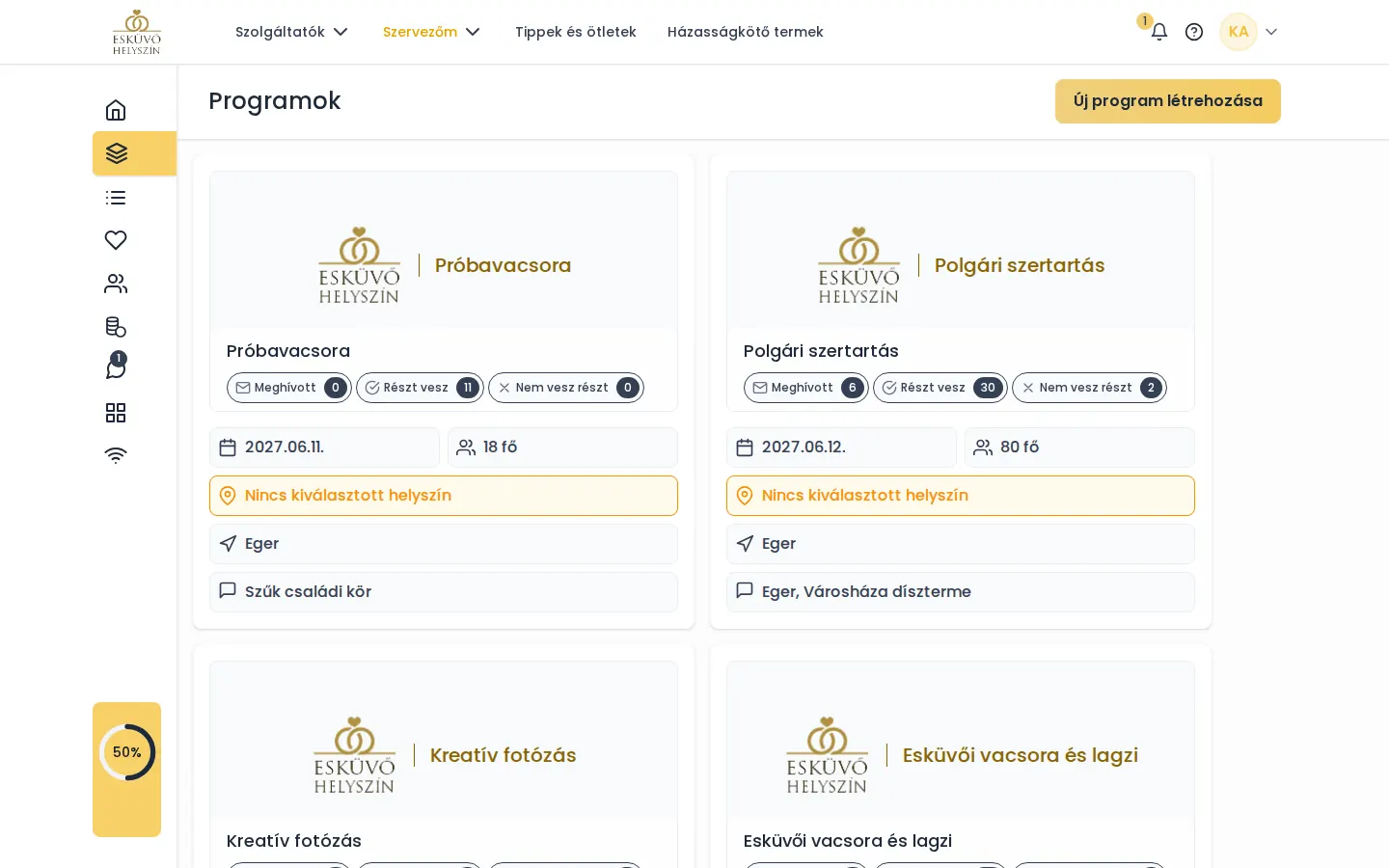
Task: Open Tippek és ötletek menu item
Action: pyautogui.click(x=576, y=32)
